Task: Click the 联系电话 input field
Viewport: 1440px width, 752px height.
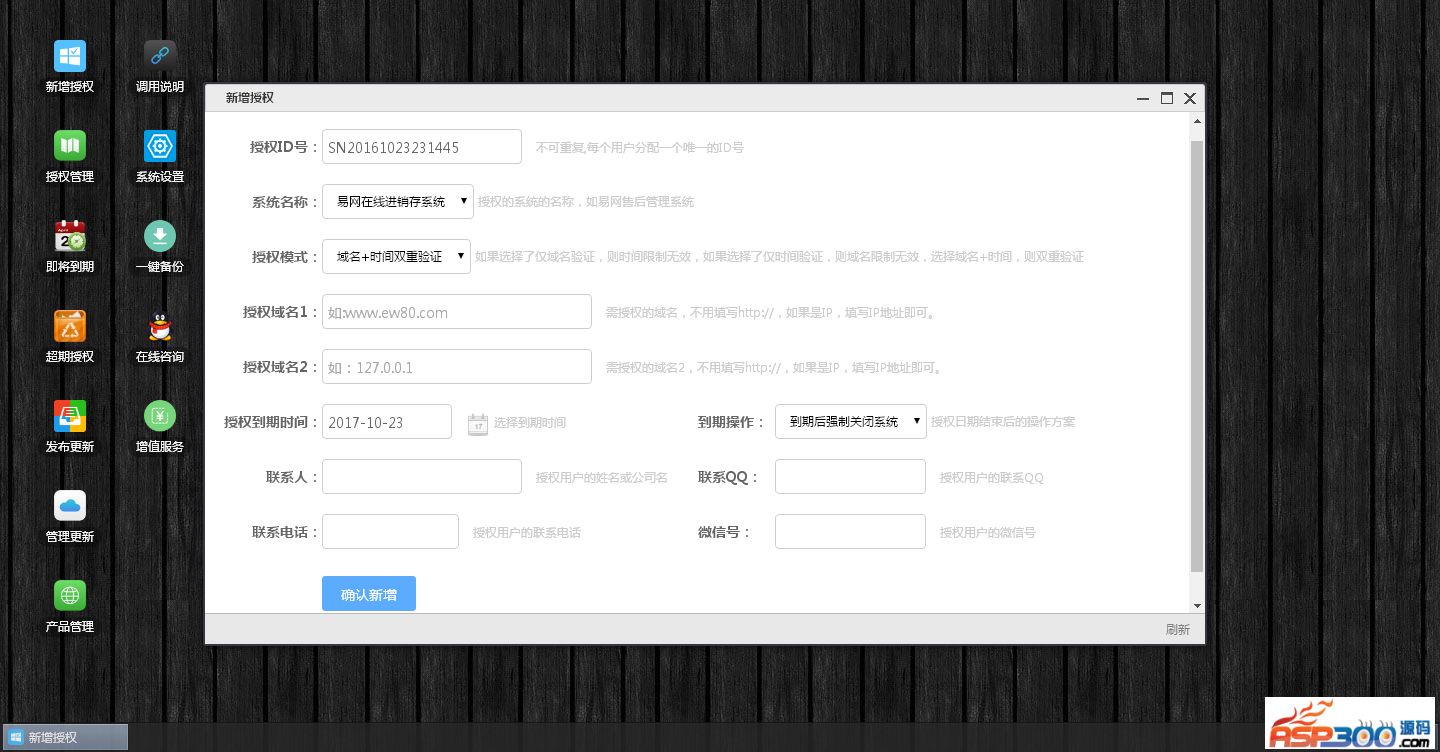Action: point(390,531)
